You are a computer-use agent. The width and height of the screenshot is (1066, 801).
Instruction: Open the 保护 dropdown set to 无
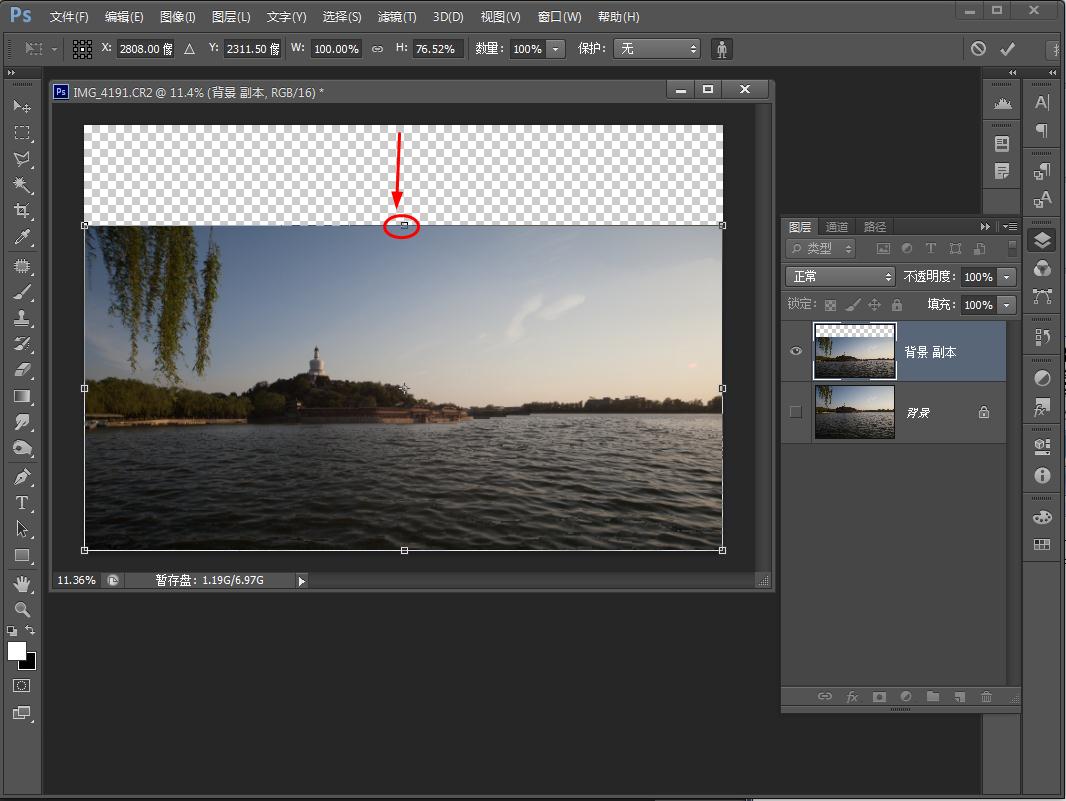coord(657,49)
